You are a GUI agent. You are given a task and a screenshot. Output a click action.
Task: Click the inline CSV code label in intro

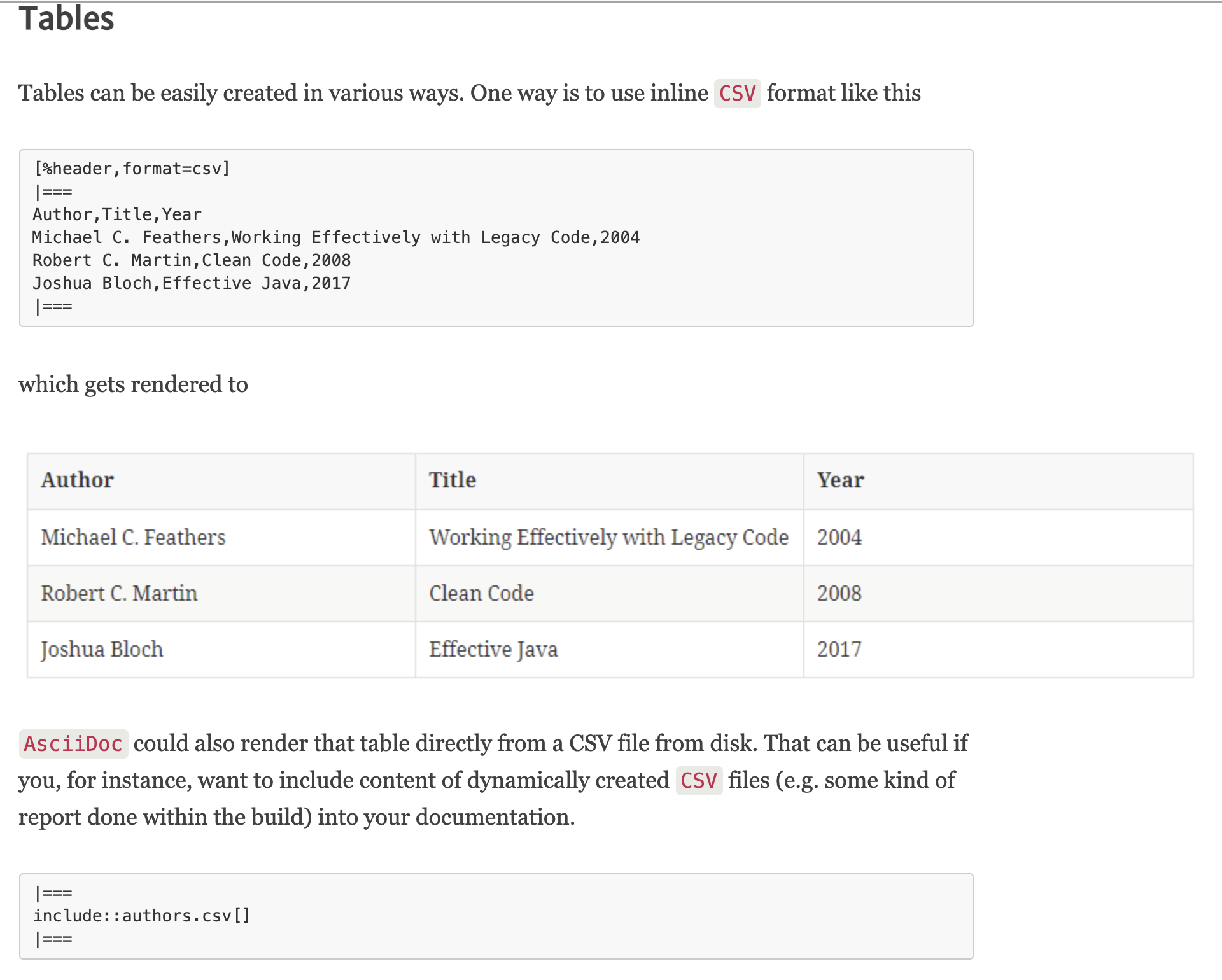737,94
